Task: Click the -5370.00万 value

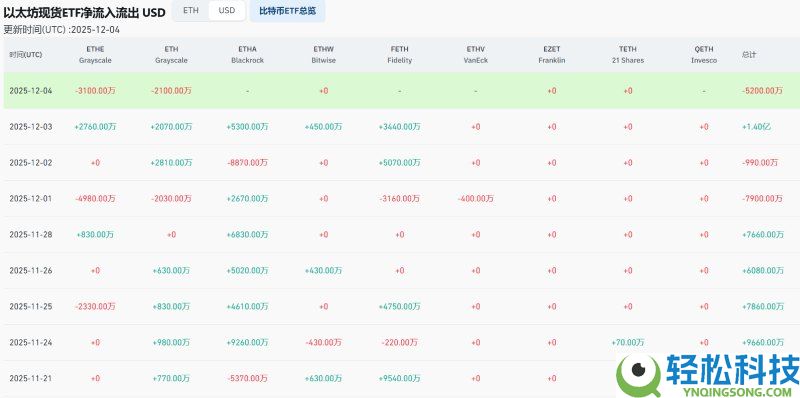Action: pos(247,379)
